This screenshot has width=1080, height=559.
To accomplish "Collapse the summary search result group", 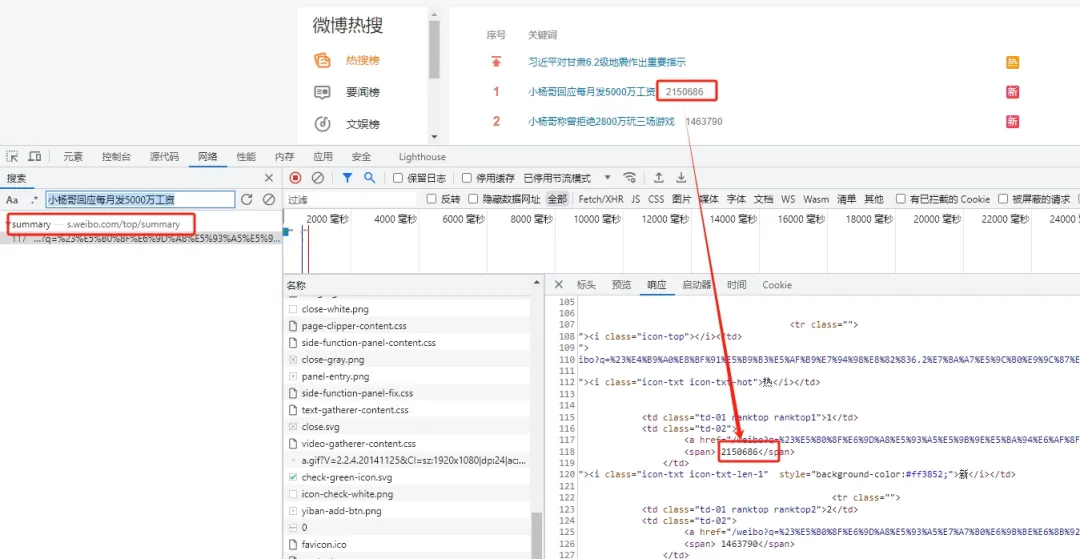I will tap(8, 224).
